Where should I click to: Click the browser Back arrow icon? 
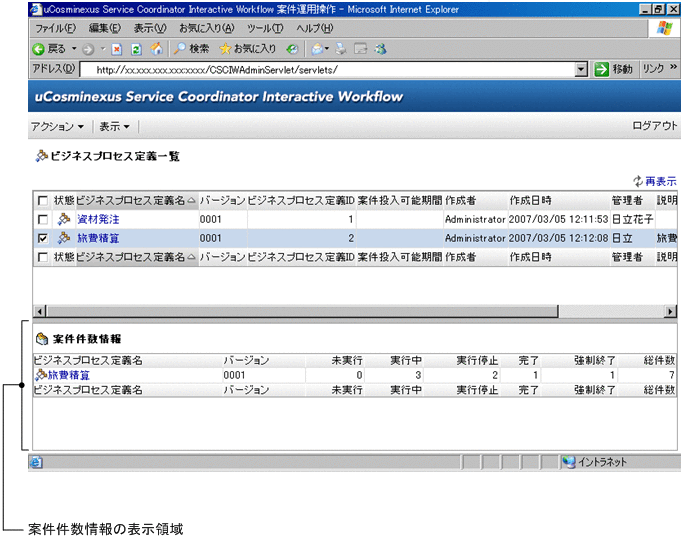click(38, 48)
